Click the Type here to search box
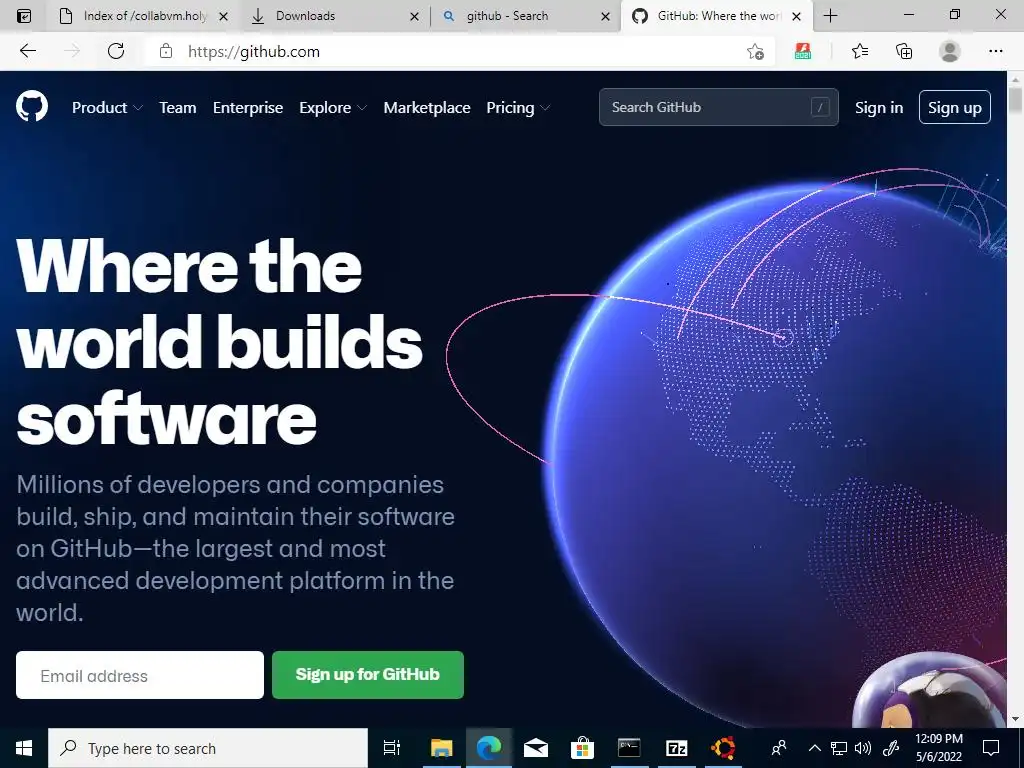This screenshot has height=768, width=1024. tap(208, 748)
